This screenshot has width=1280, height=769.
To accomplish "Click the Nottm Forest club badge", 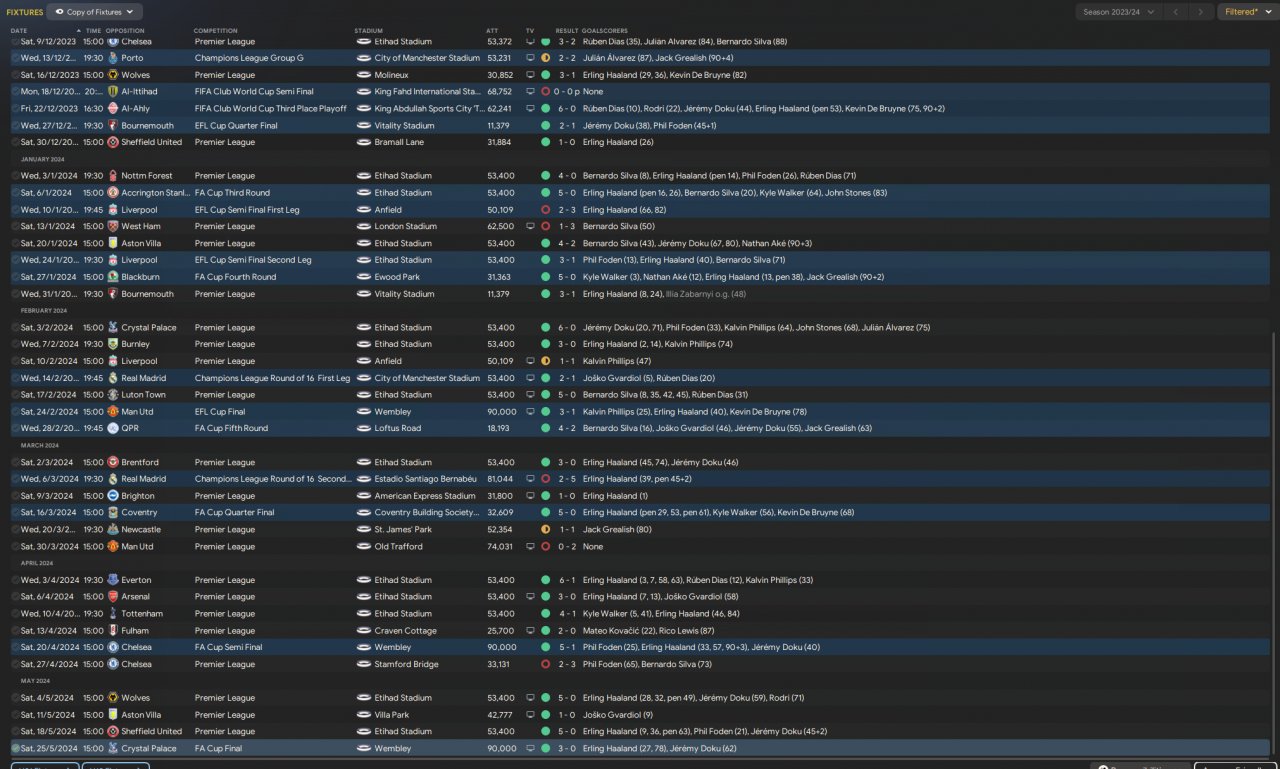I will tap(113, 176).
